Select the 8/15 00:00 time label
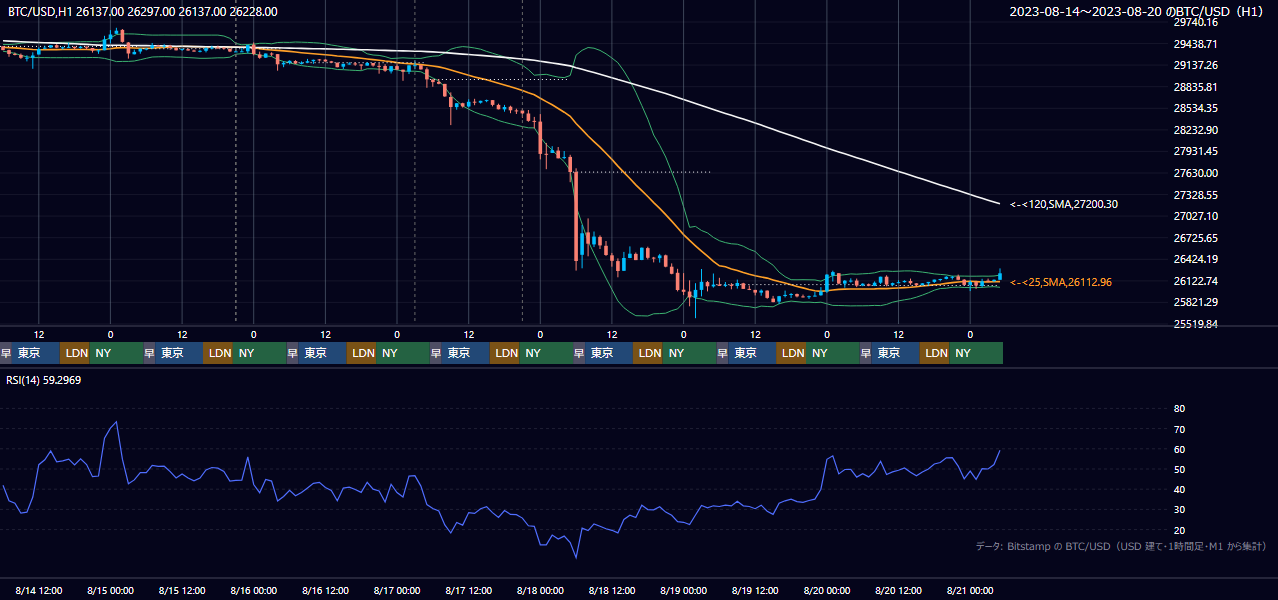 110,591
